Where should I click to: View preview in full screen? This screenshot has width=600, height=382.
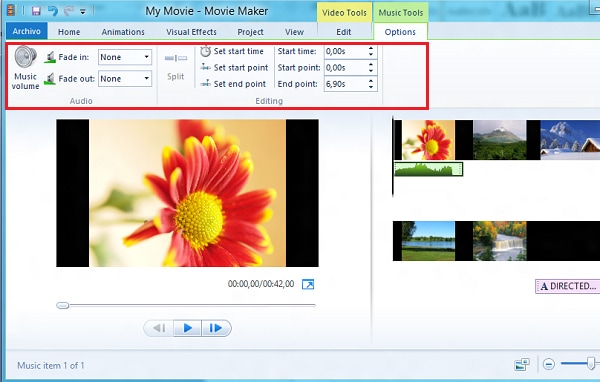coord(308,284)
